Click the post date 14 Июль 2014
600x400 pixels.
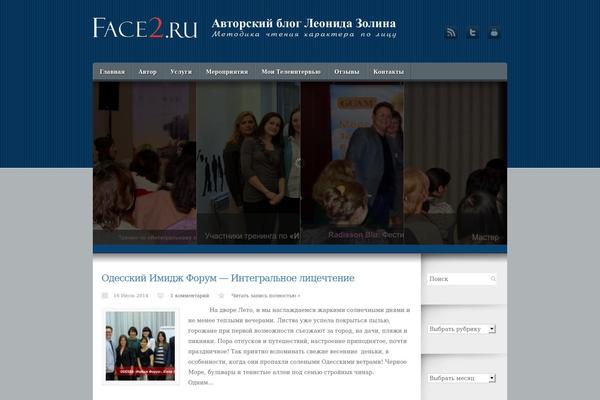[130, 296]
